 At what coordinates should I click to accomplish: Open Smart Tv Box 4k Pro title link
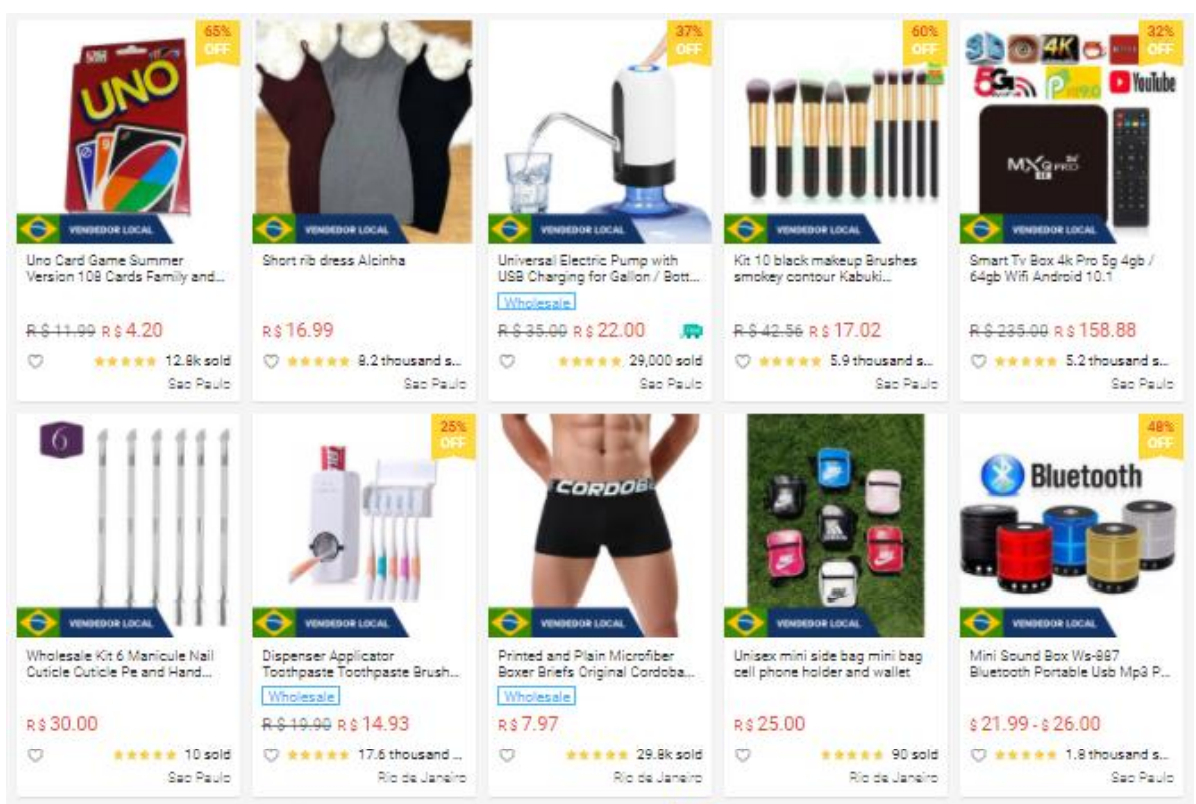(1061, 269)
